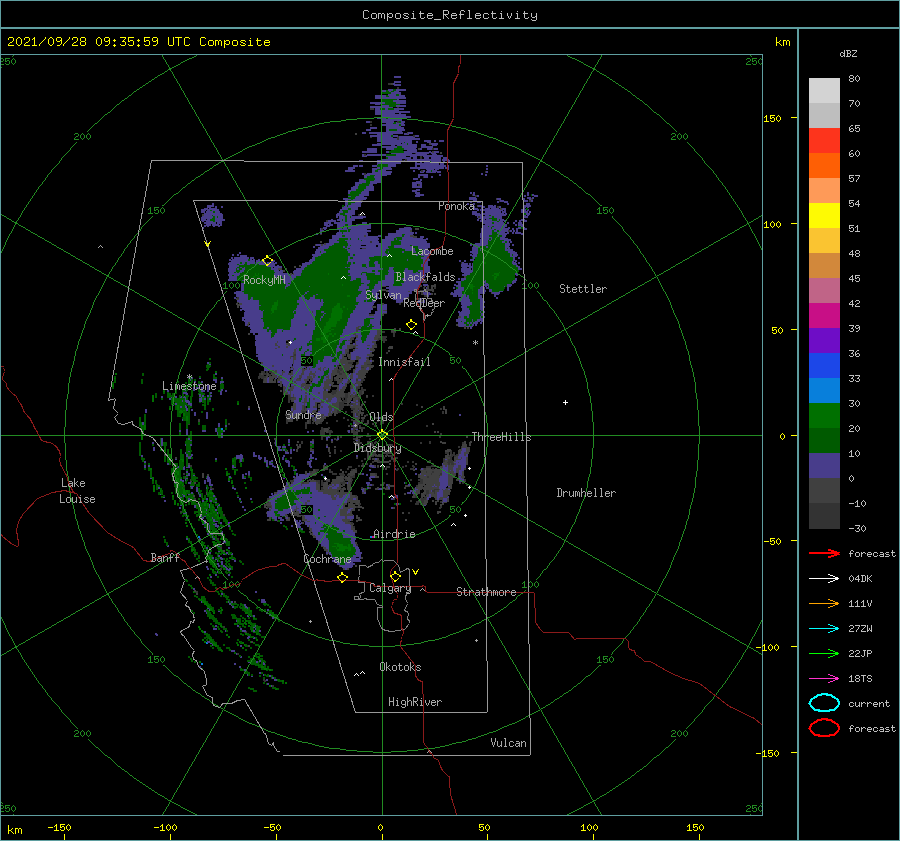The height and width of the screenshot is (841, 900).
Task: Click the RedDeer city label
Action: click(424, 303)
